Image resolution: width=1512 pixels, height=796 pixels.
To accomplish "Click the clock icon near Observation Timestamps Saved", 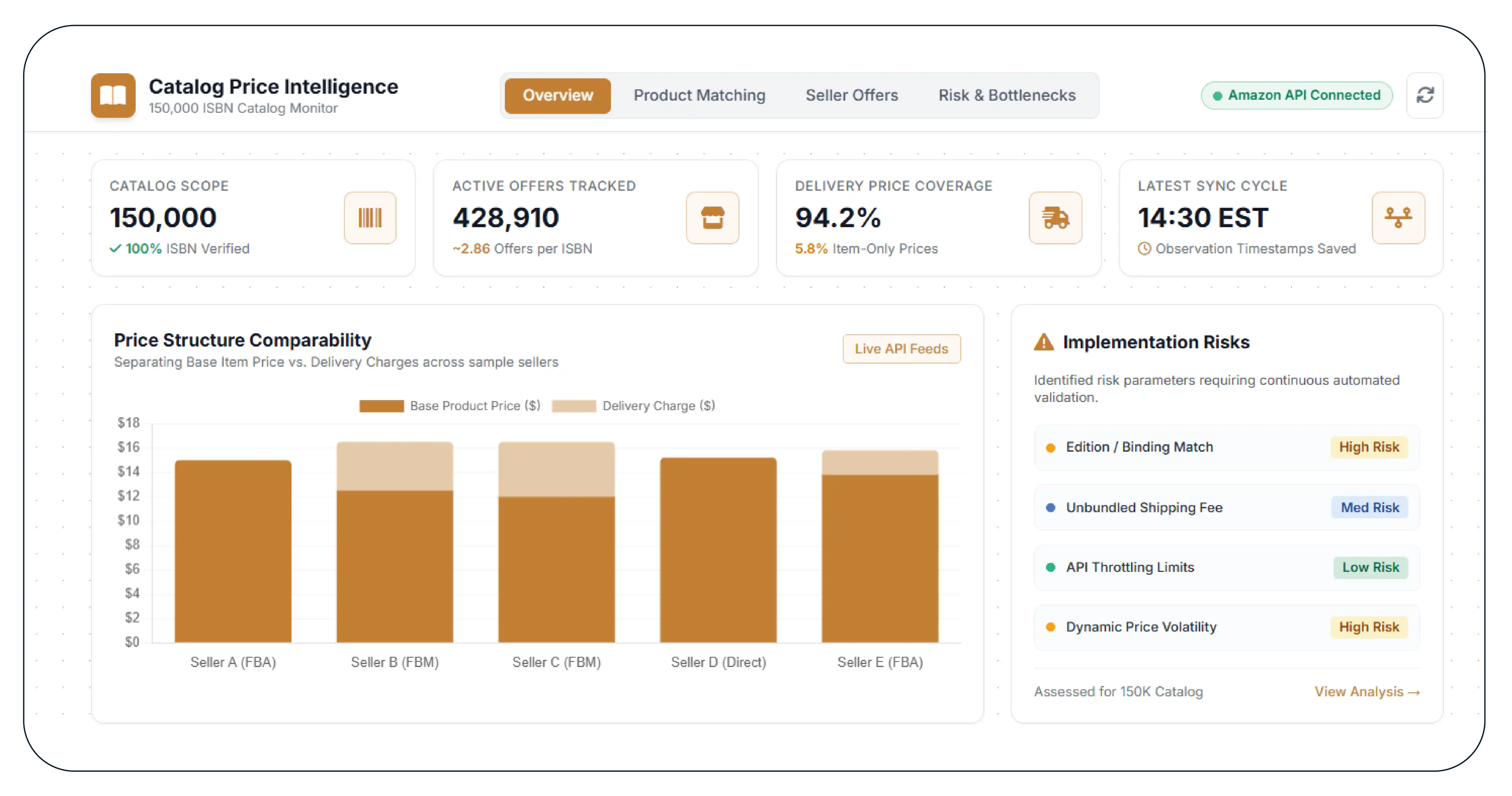I will (x=1144, y=249).
